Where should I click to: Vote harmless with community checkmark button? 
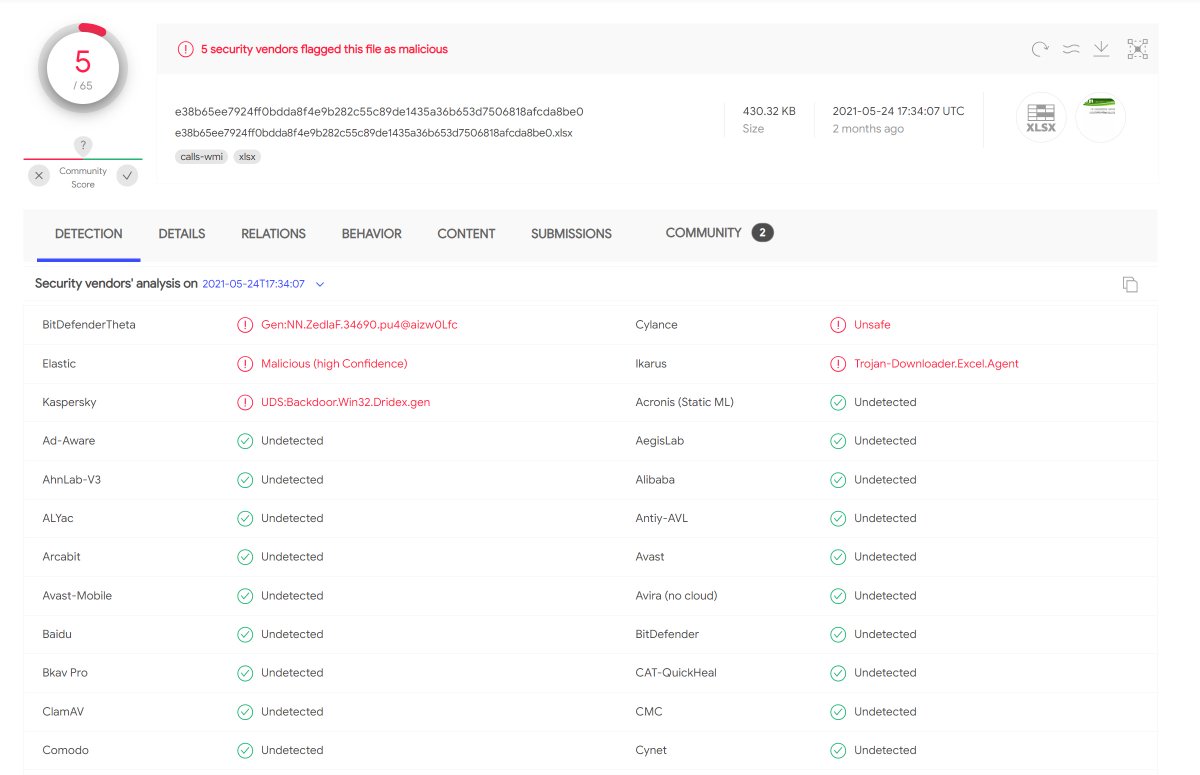point(127,176)
